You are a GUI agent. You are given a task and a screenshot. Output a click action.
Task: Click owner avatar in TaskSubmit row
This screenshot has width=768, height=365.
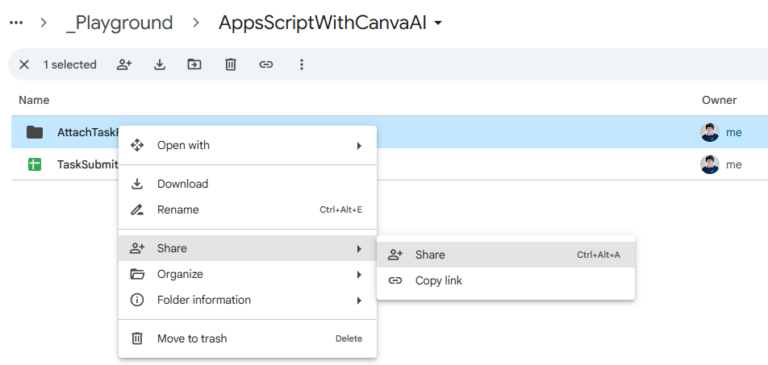[x=710, y=165]
